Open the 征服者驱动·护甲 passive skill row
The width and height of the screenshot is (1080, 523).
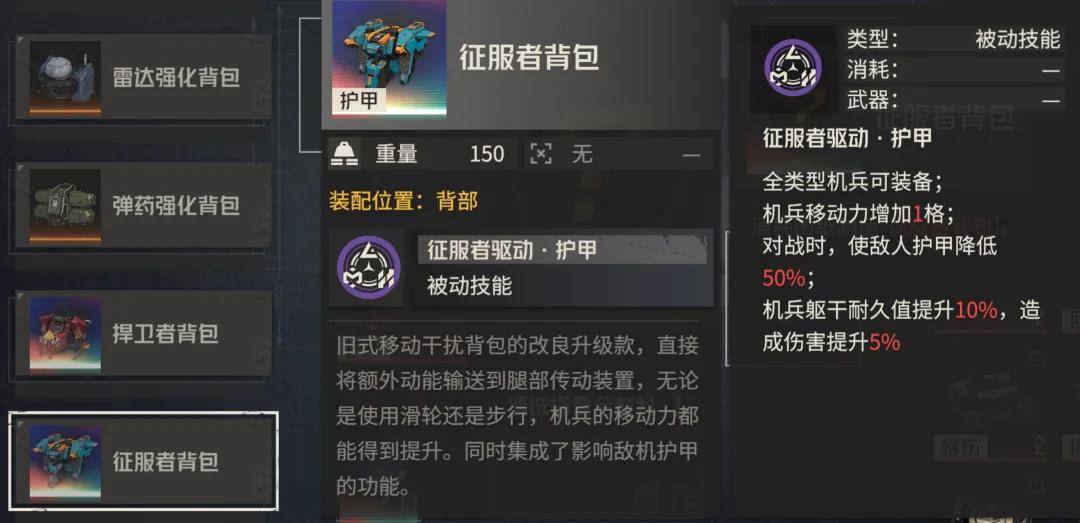(x=521, y=267)
